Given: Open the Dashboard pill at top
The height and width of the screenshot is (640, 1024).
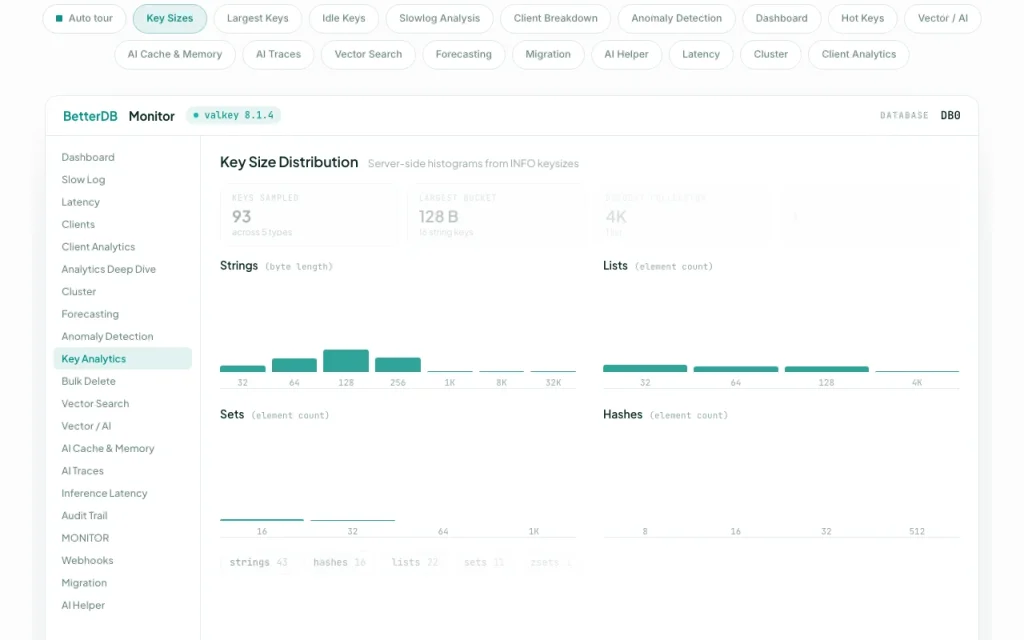Looking at the screenshot, I should [782, 18].
